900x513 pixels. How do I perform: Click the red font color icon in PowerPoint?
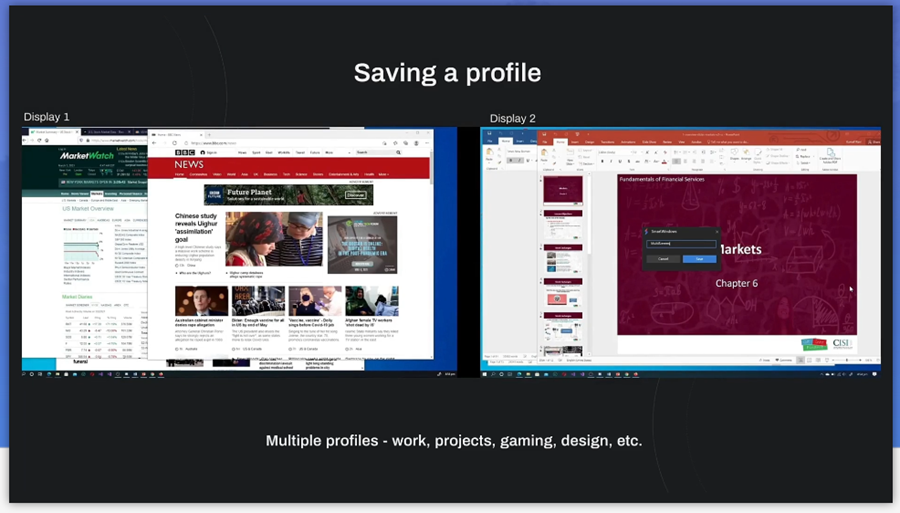(x=664, y=161)
